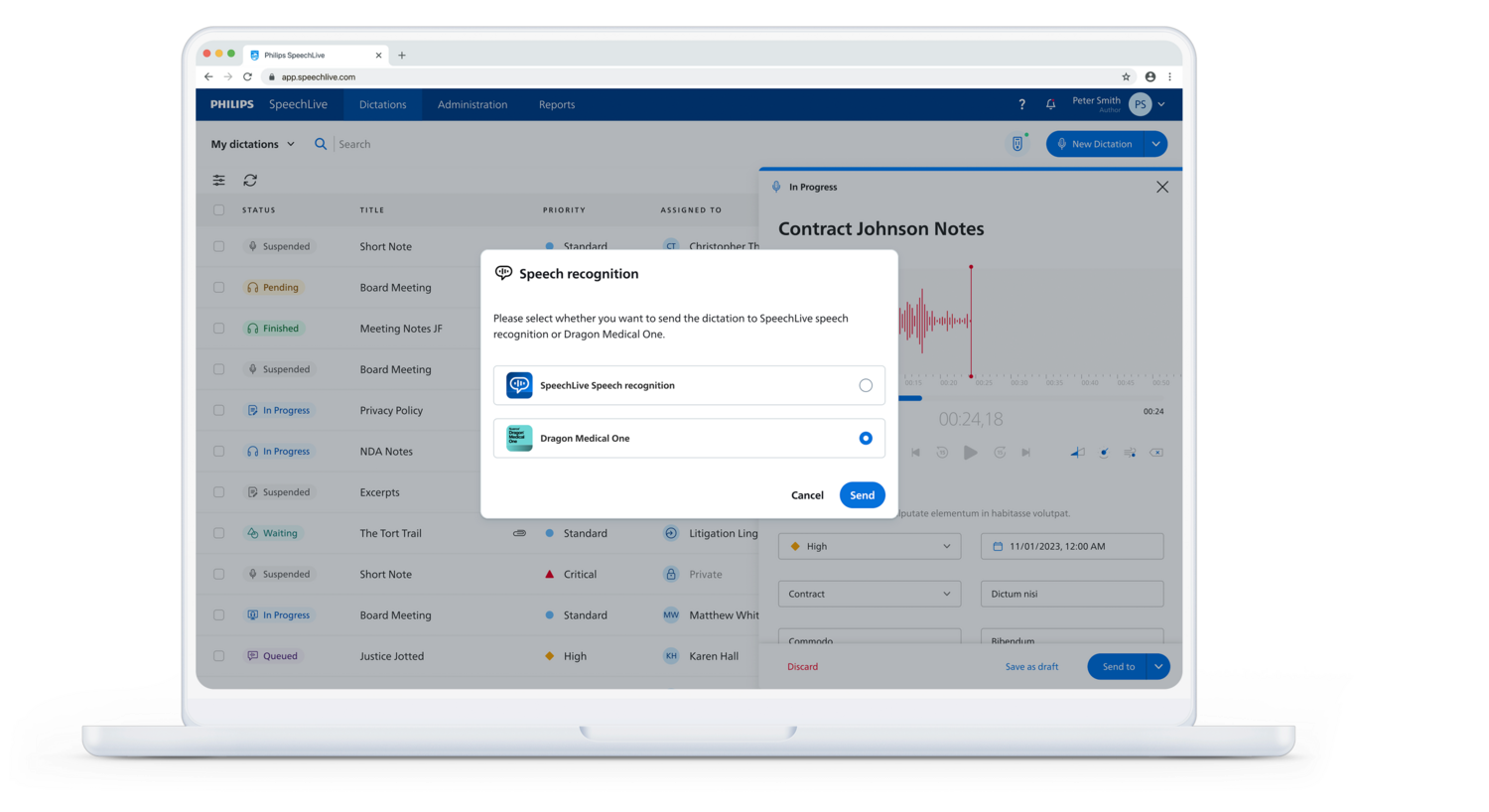Click the blue playback progress bar
The image size is (1489, 812).
[910, 398]
